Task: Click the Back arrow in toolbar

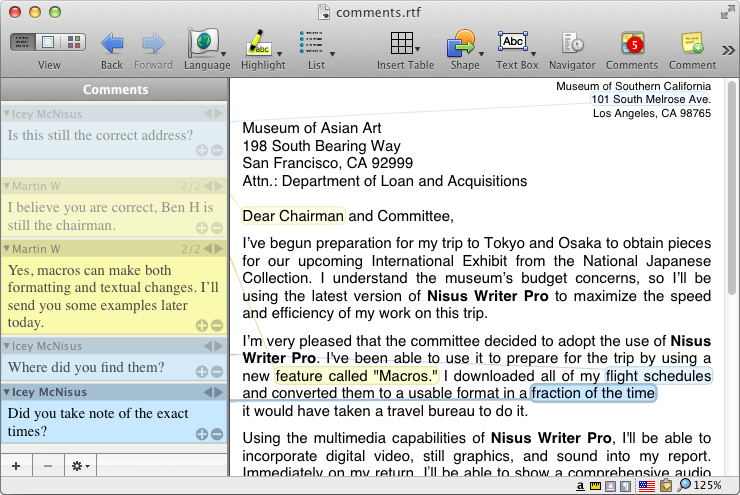Action: (112, 44)
